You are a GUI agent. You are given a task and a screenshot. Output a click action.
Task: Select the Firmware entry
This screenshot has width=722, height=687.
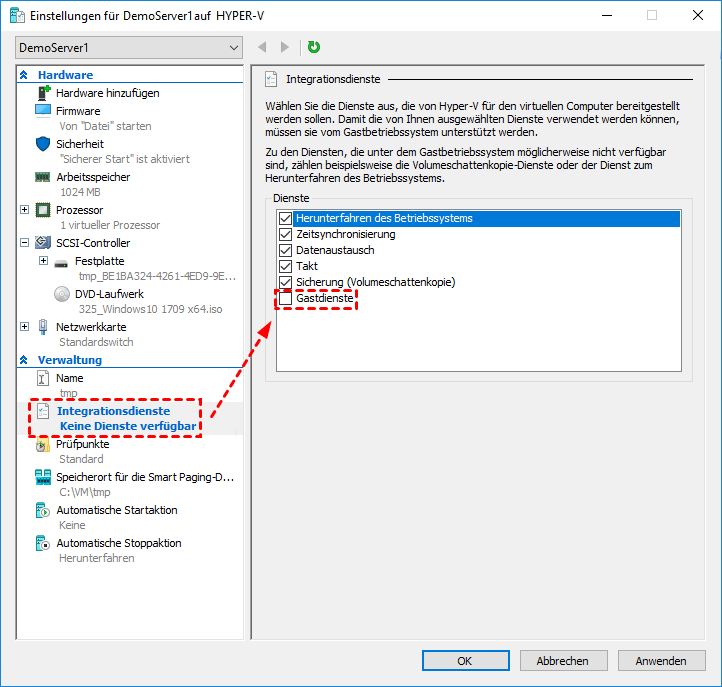pos(78,111)
